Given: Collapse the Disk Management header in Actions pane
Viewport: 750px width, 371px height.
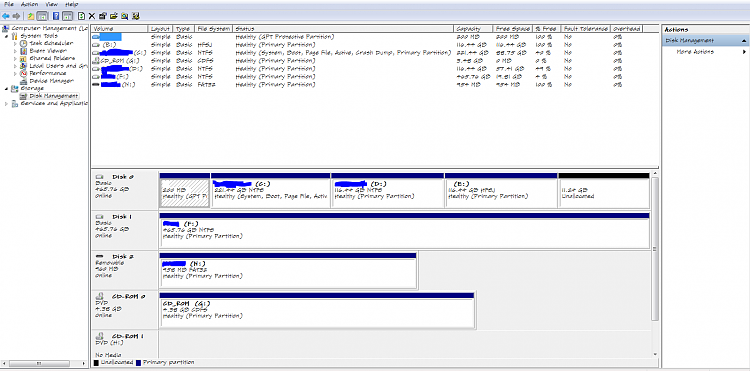Looking at the screenshot, I should click(x=744, y=41).
